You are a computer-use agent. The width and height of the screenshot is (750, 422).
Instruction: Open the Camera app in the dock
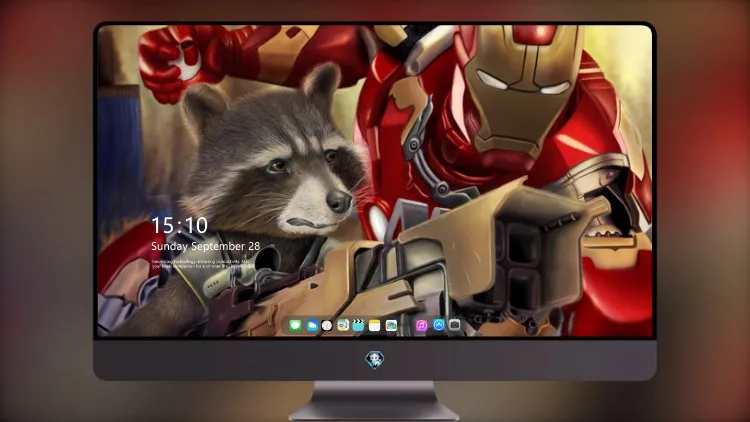[x=455, y=325]
